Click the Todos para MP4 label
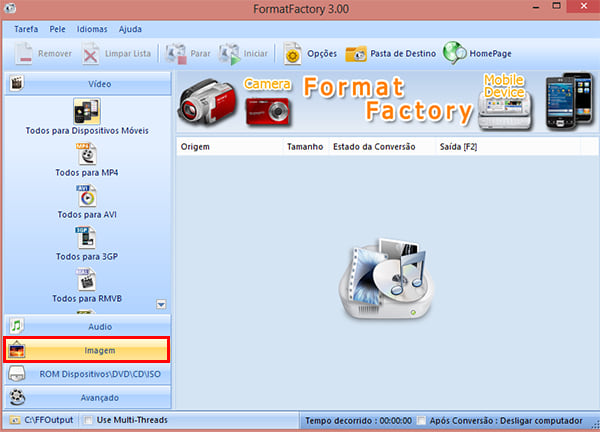Image resolution: width=600 pixels, height=432 pixels. click(x=87, y=173)
